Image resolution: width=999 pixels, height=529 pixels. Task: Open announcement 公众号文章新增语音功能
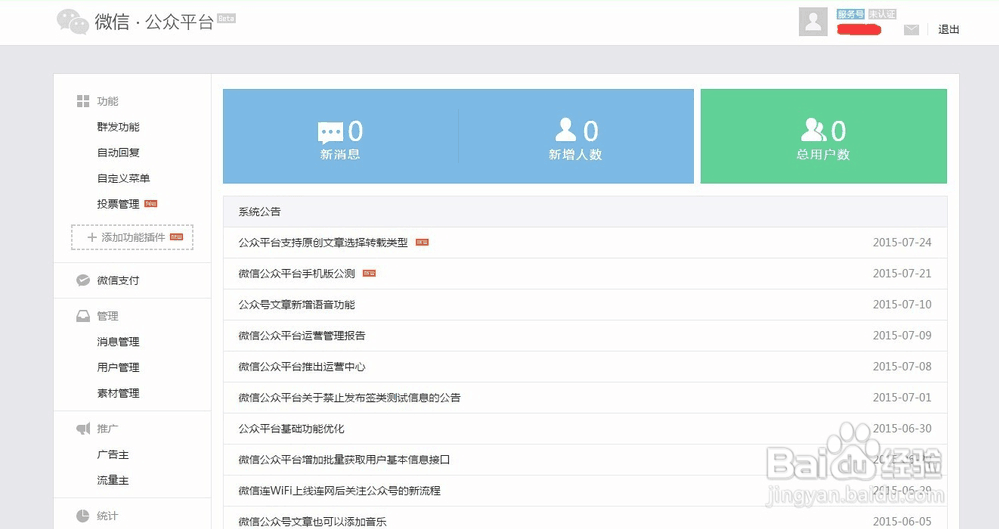[x=297, y=305]
